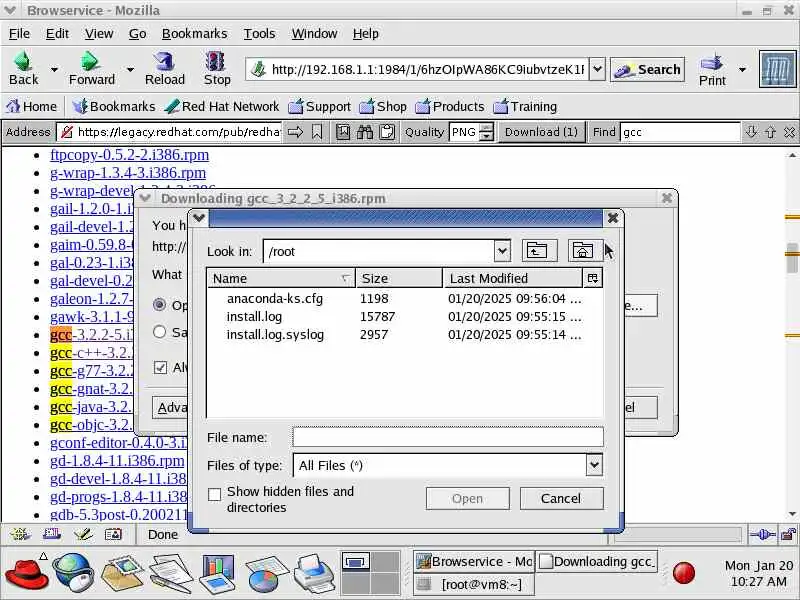Open the Red Hat Network bookmark
The image size is (800, 600).
222,107
